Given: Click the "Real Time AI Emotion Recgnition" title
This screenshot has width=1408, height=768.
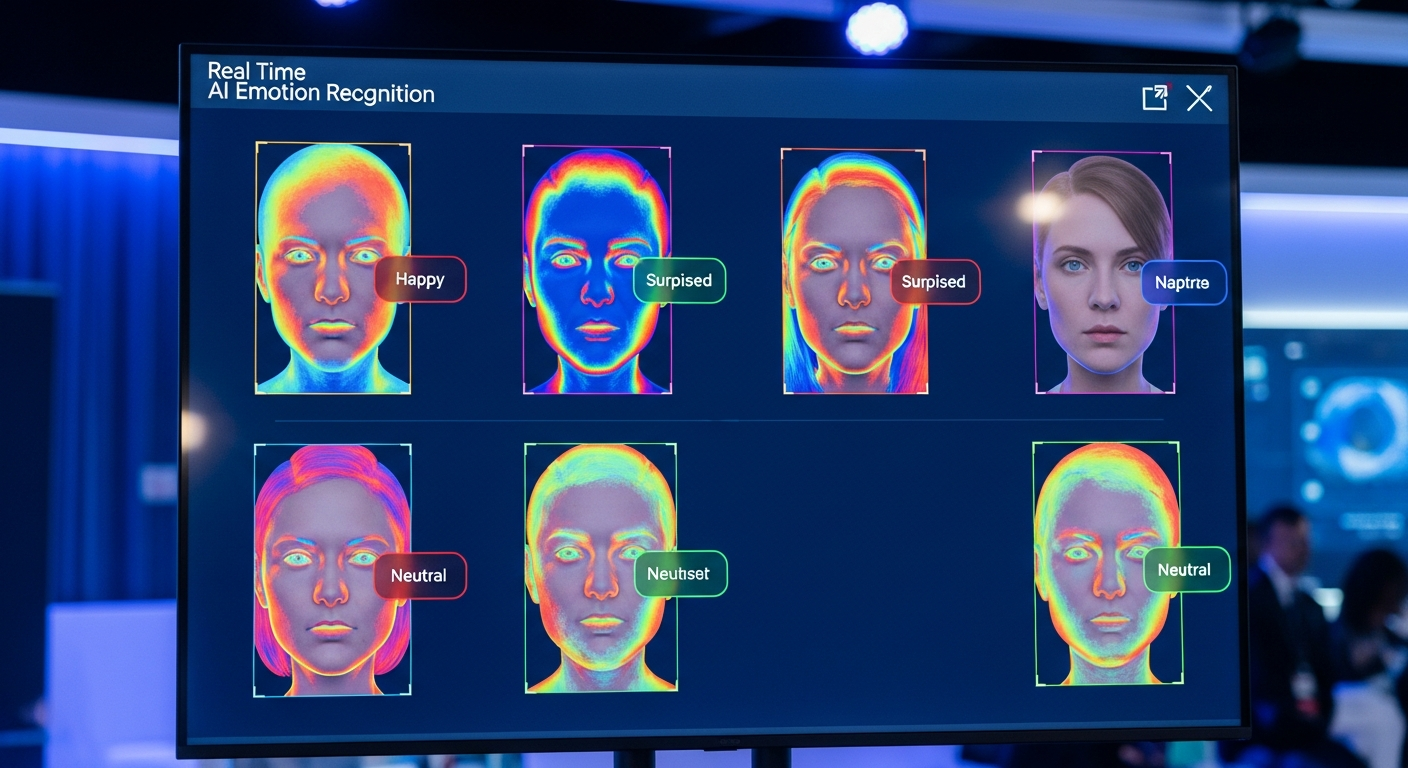Looking at the screenshot, I should [x=320, y=82].
